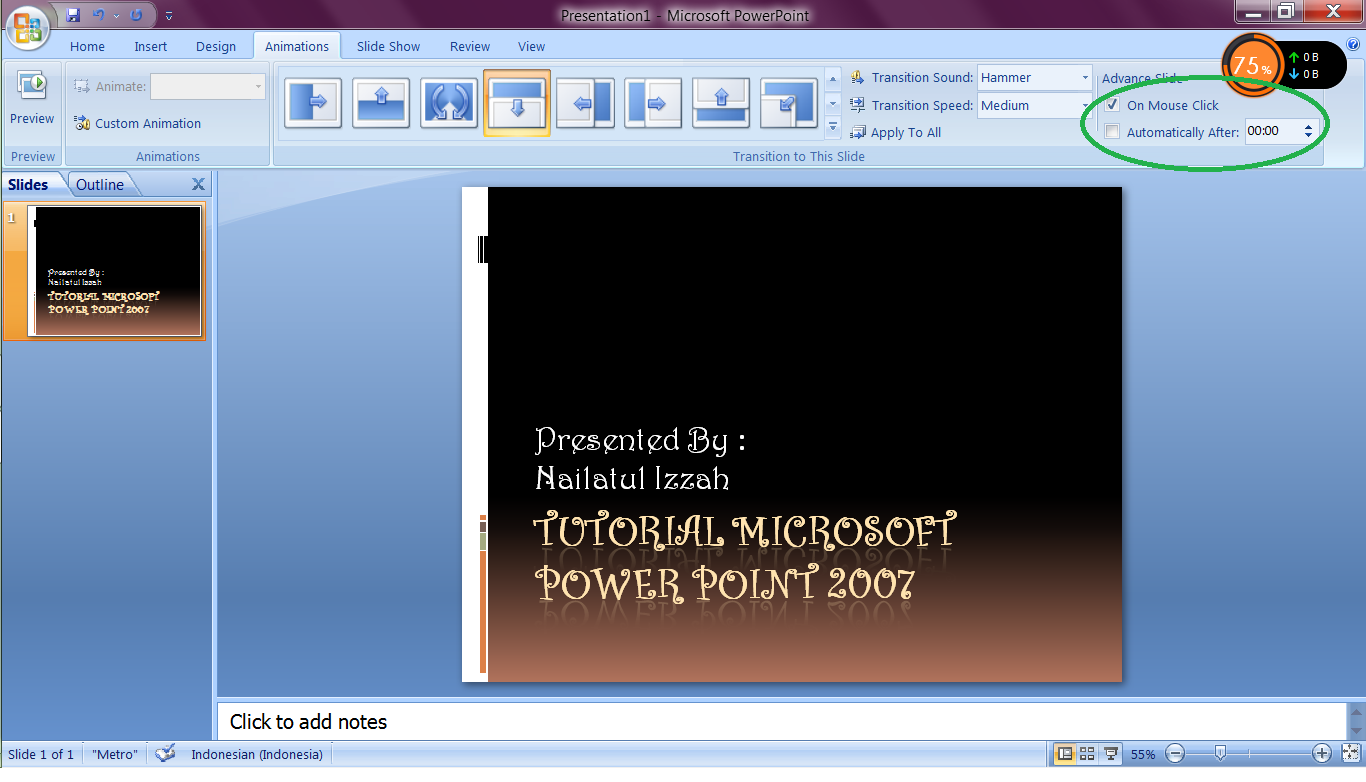Click the Preview slide icon in the ribbon

click(32, 86)
